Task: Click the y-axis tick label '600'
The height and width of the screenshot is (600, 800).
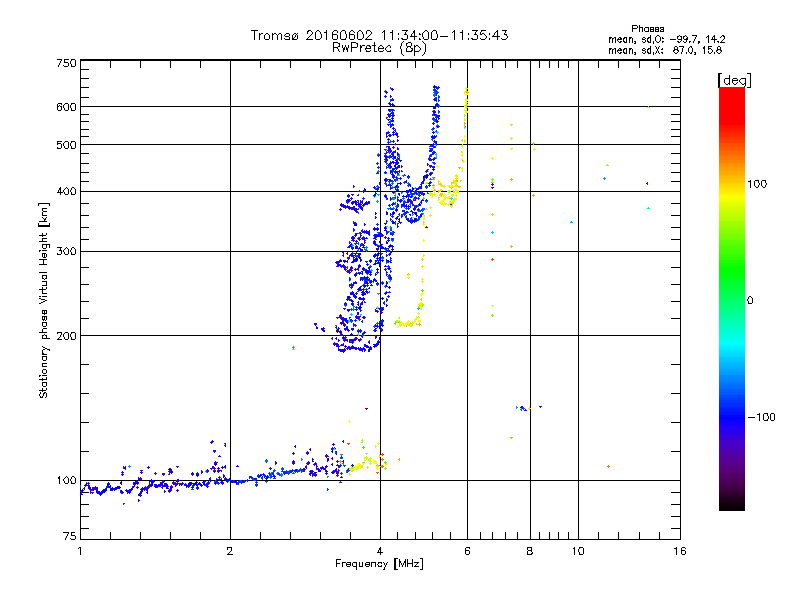Action: click(x=66, y=107)
